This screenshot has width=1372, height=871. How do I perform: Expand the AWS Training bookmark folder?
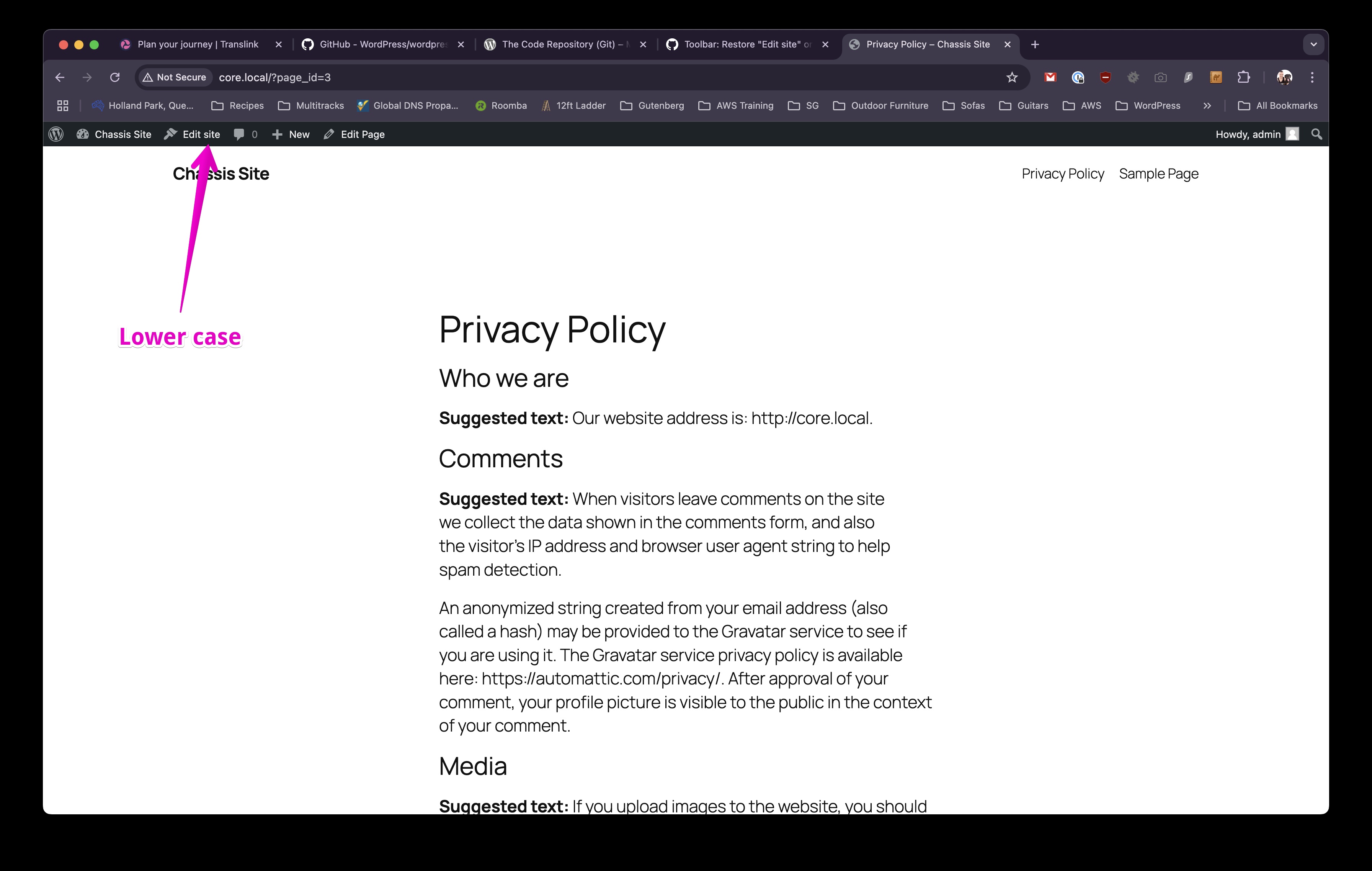point(736,105)
